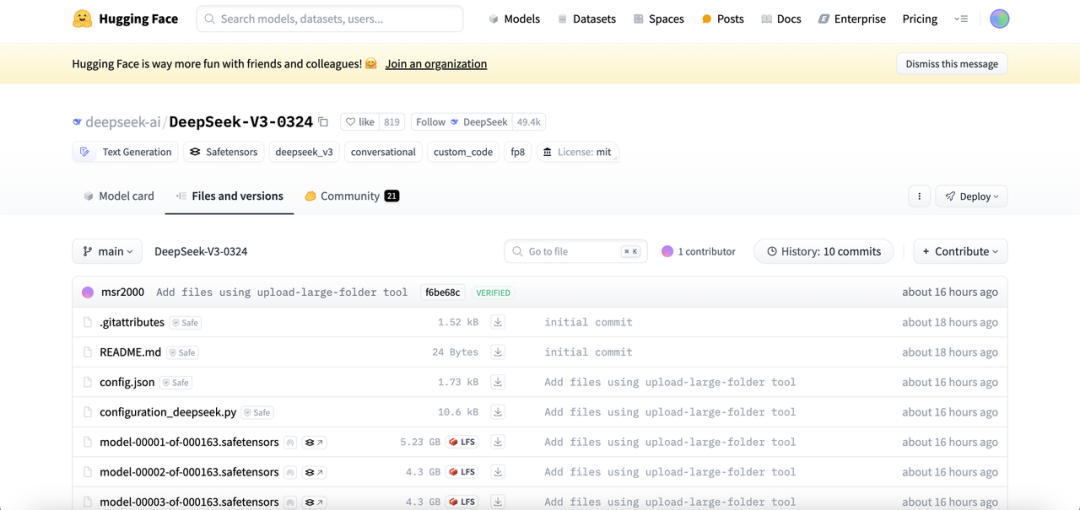Screen dimensions: 1080x510
Task: Like the DeepSeek-V3-0324 model
Action: (x=359, y=122)
